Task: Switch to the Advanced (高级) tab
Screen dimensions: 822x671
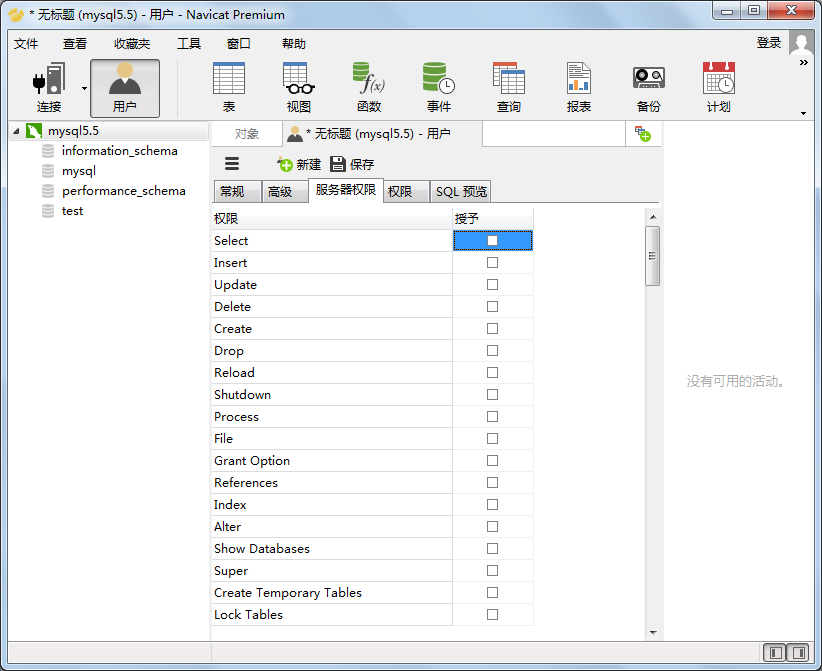Action: (285, 191)
